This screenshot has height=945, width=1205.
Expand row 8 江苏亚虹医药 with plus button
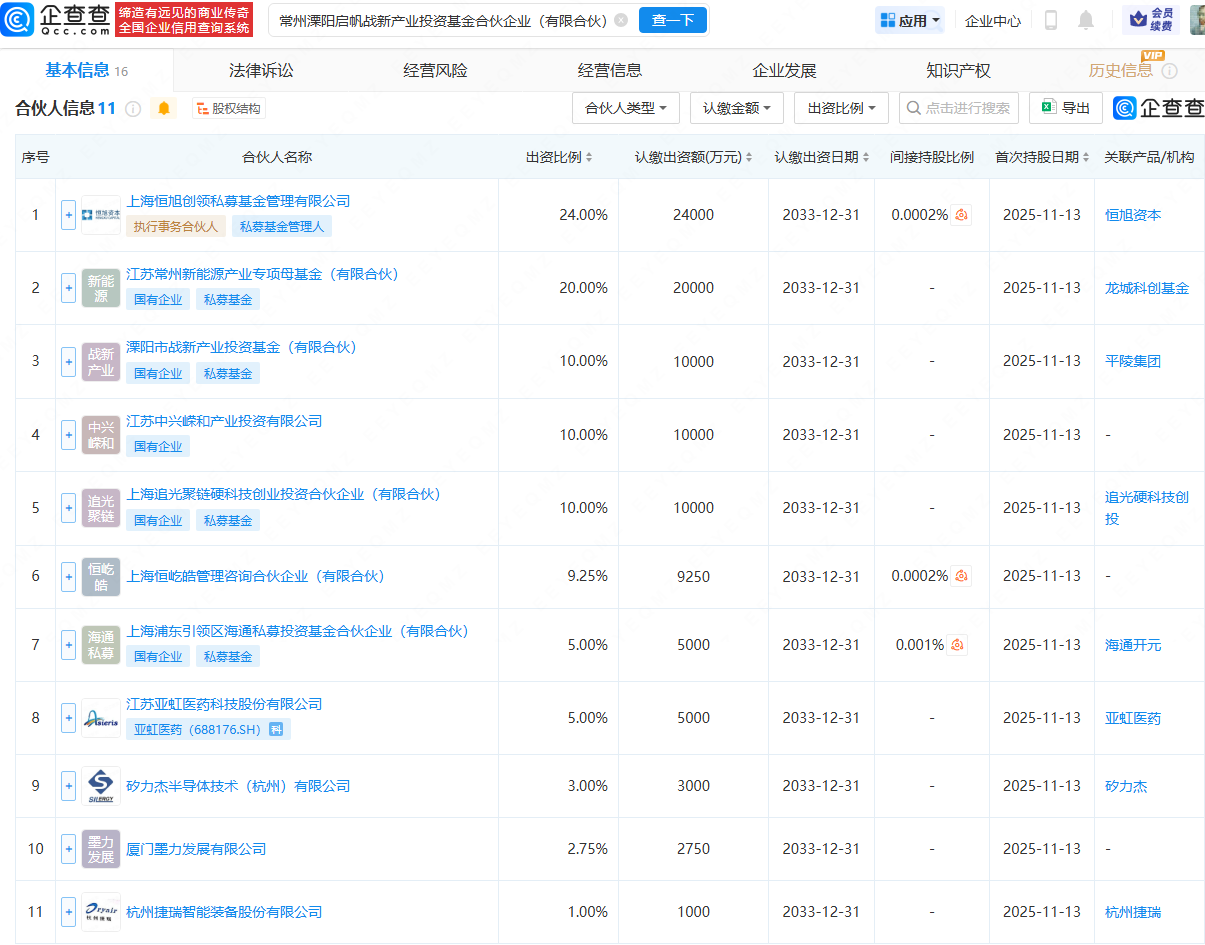68,717
